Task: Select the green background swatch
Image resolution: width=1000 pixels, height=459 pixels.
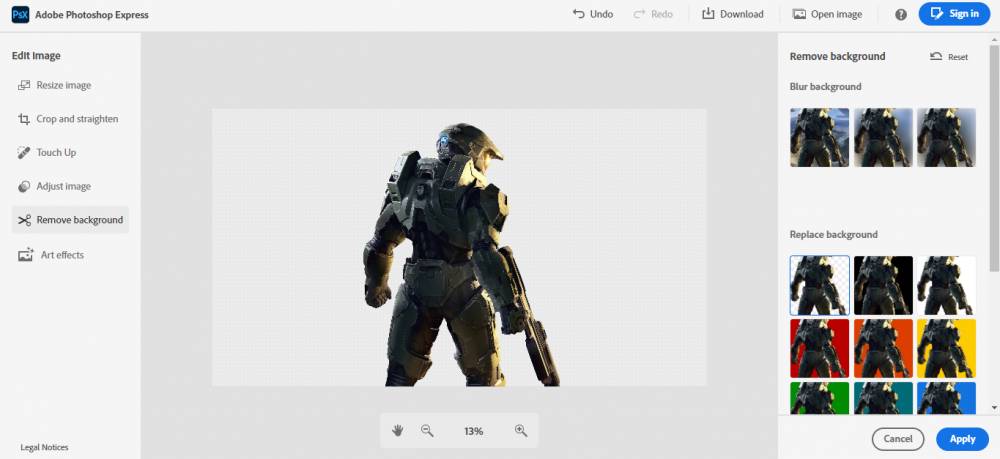Action: point(820,398)
